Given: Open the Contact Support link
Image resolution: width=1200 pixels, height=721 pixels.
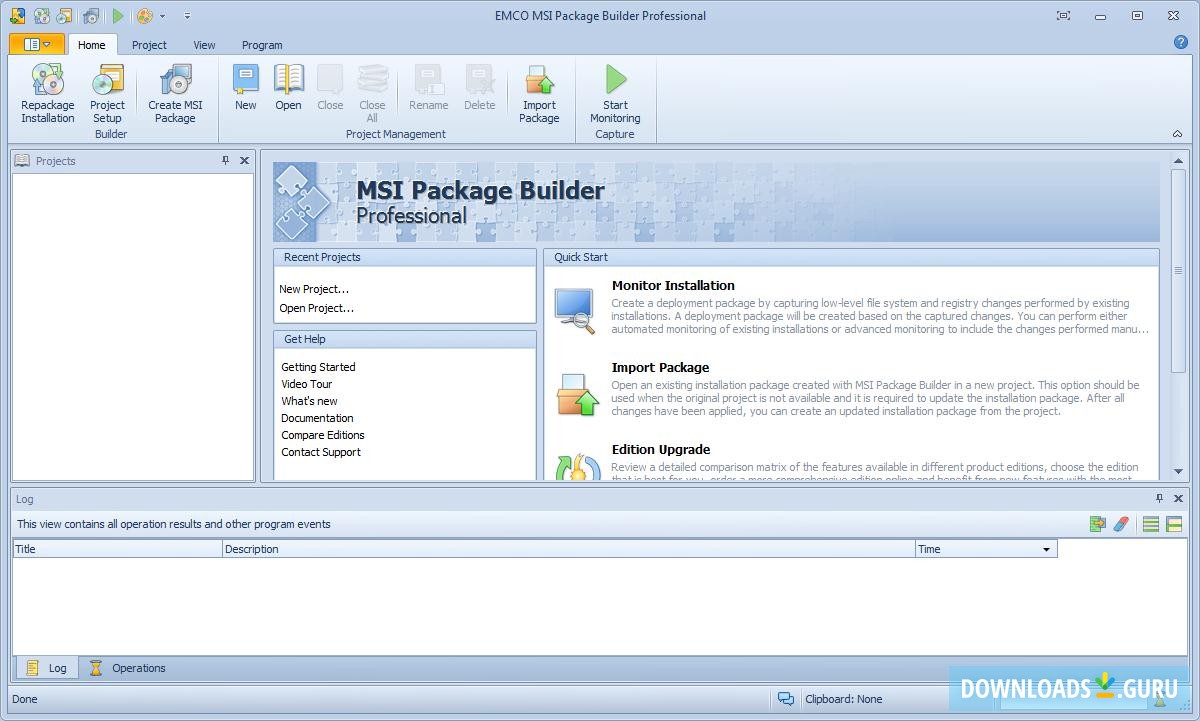Looking at the screenshot, I should coord(321,452).
